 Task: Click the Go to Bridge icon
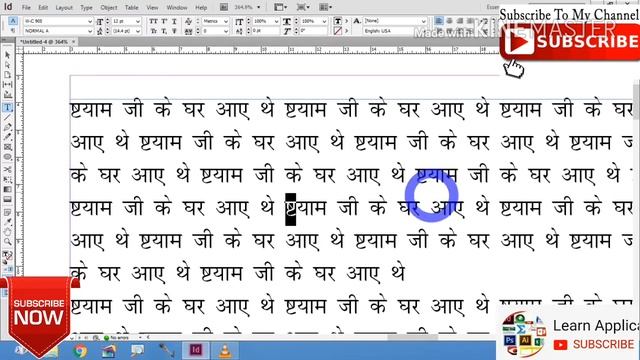point(224,7)
